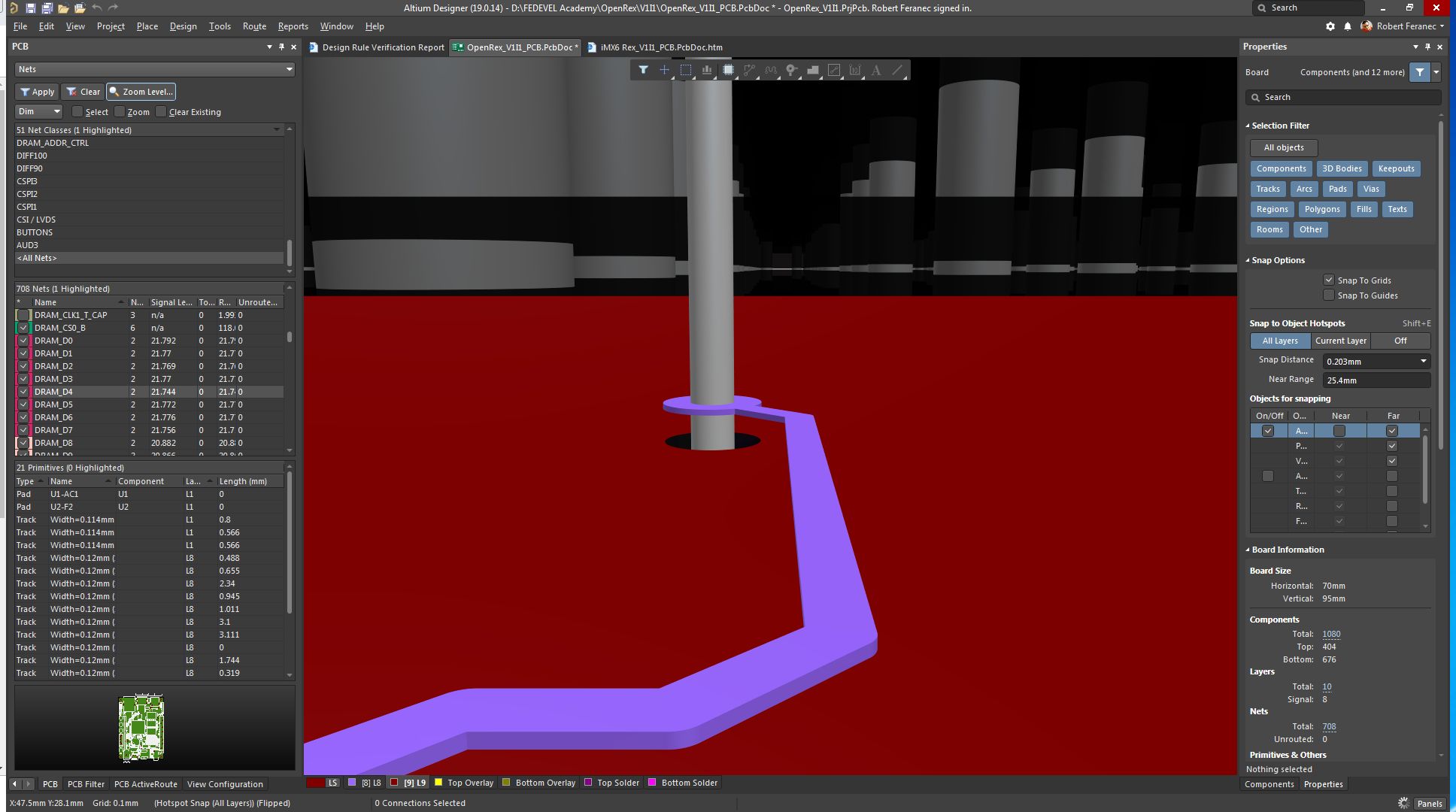Toggle the Vias selection filter button
The height and width of the screenshot is (812, 1456).
pos(1371,189)
